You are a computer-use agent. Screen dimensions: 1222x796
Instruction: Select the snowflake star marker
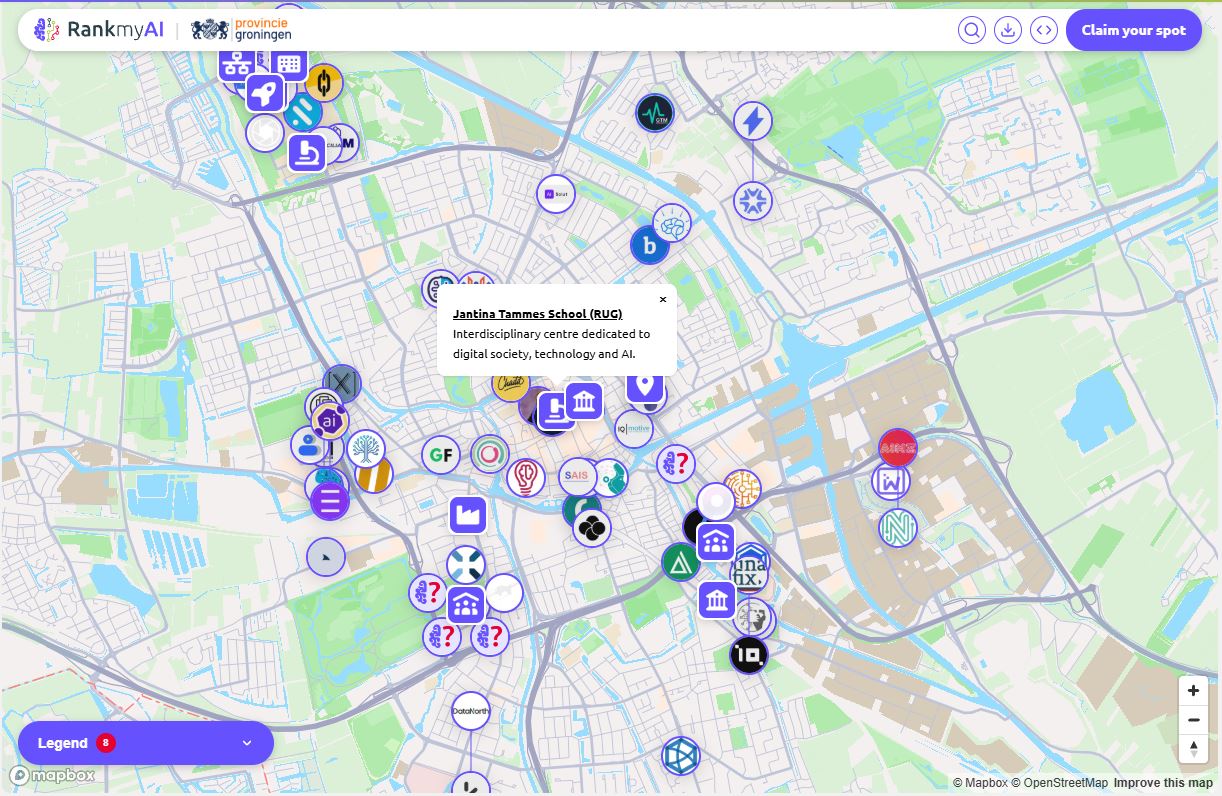coord(753,201)
